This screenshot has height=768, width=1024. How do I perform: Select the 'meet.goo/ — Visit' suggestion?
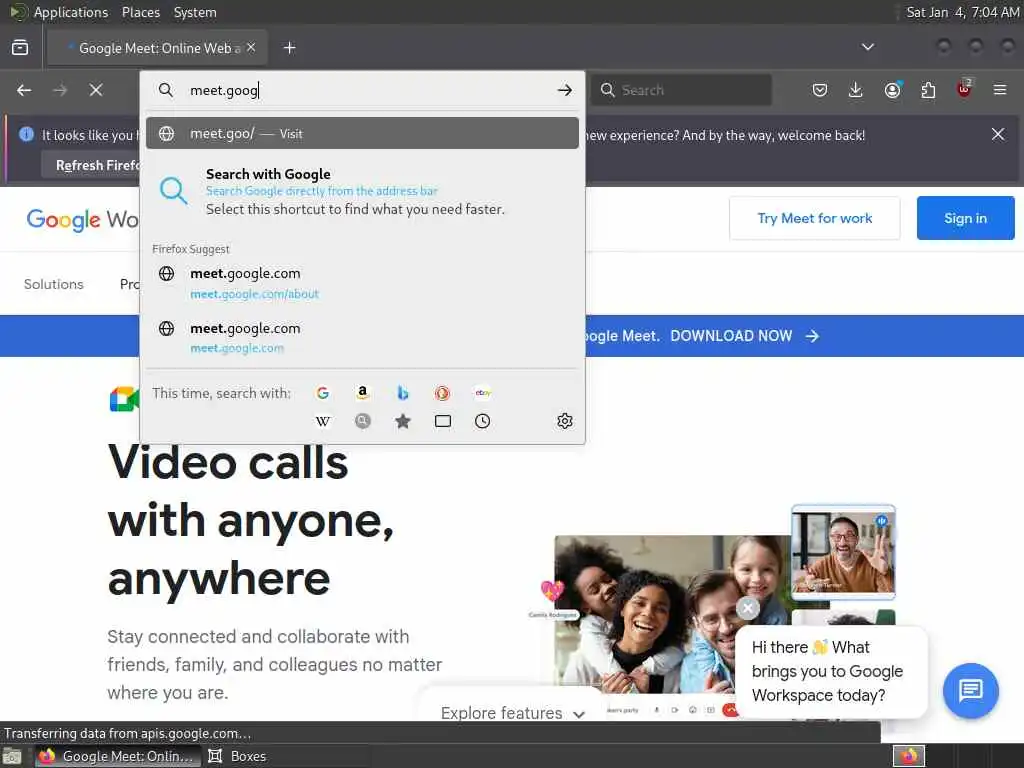pyautogui.click(x=362, y=133)
